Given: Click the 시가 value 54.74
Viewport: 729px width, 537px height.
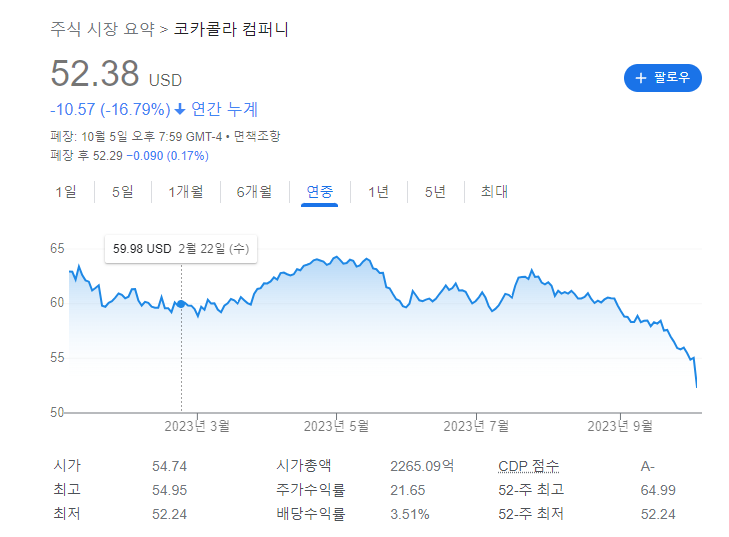Looking at the screenshot, I should click(169, 466).
